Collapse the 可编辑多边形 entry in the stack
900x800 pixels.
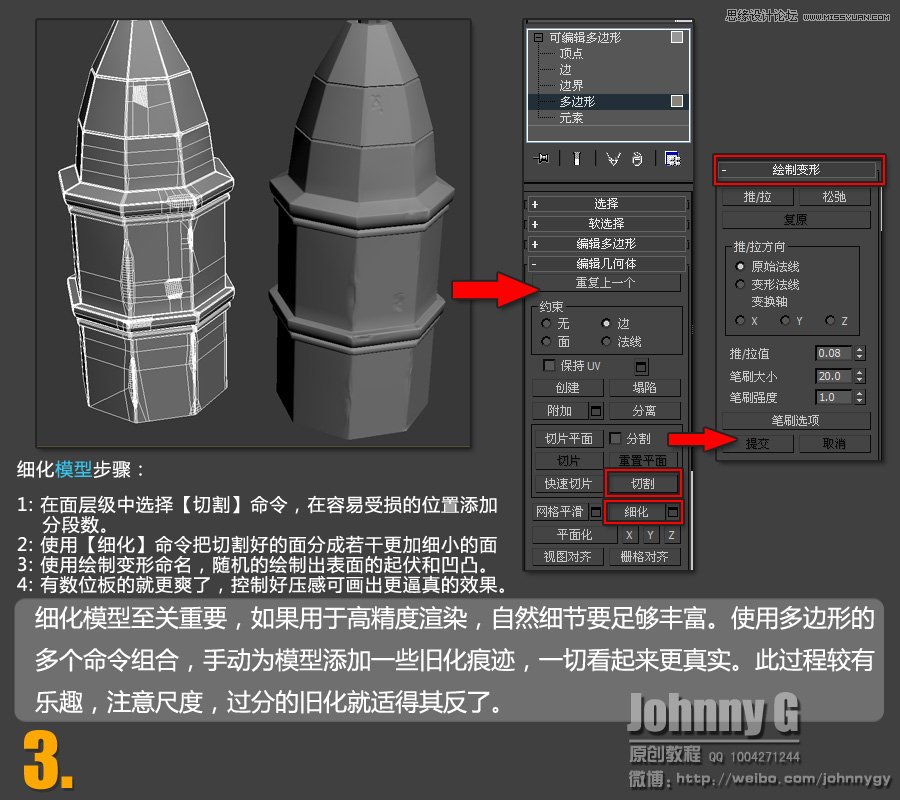click(541, 38)
